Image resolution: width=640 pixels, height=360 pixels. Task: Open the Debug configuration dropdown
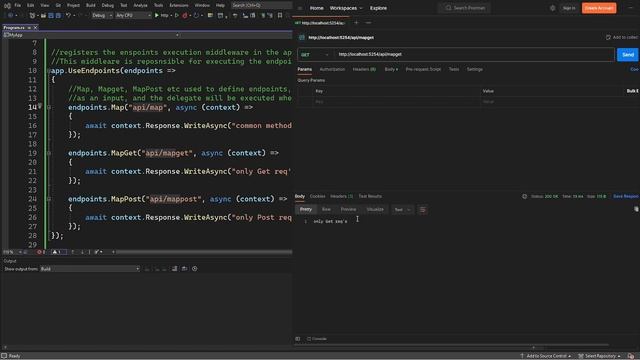[x=102, y=16]
